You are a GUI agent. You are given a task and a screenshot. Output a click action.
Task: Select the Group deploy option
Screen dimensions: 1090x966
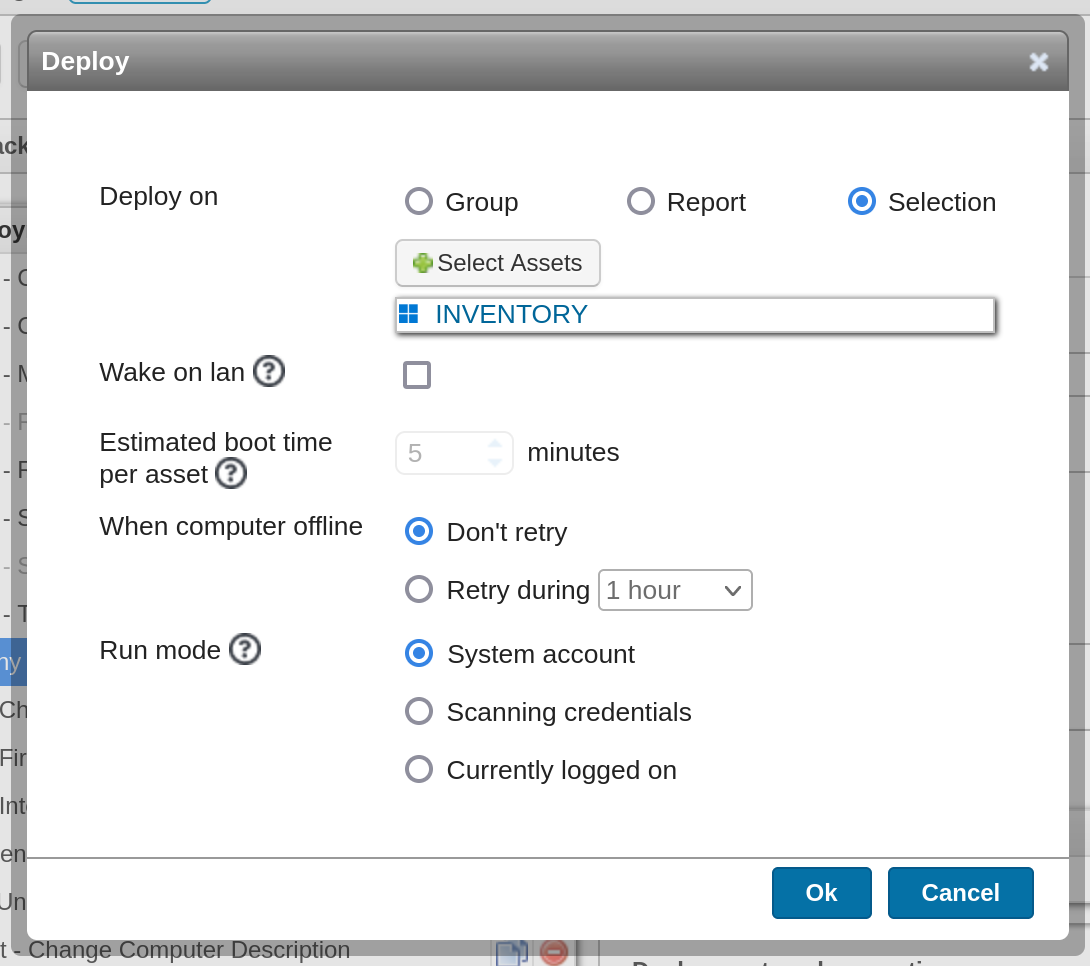[x=419, y=202]
